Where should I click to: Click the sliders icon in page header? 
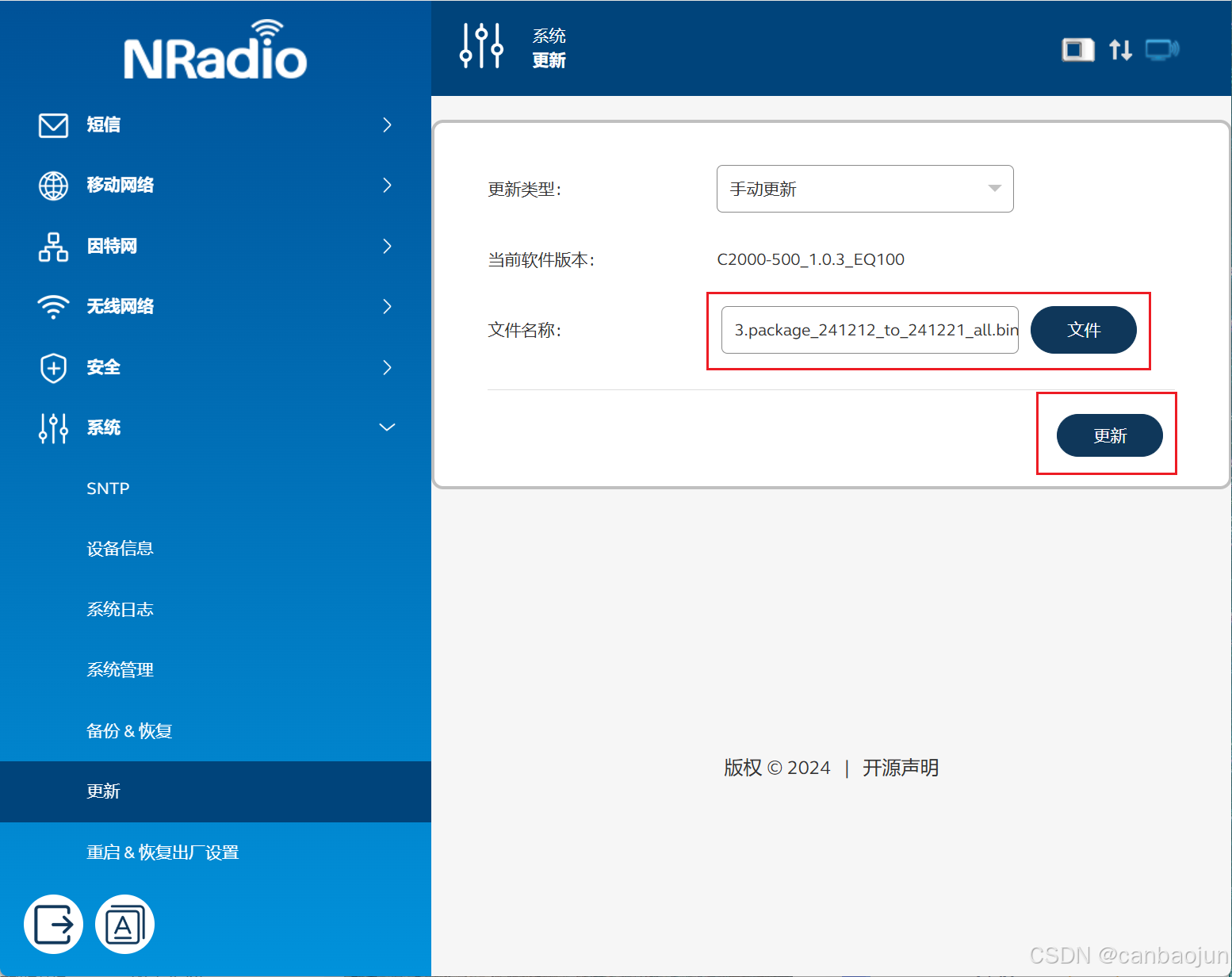tap(481, 45)
